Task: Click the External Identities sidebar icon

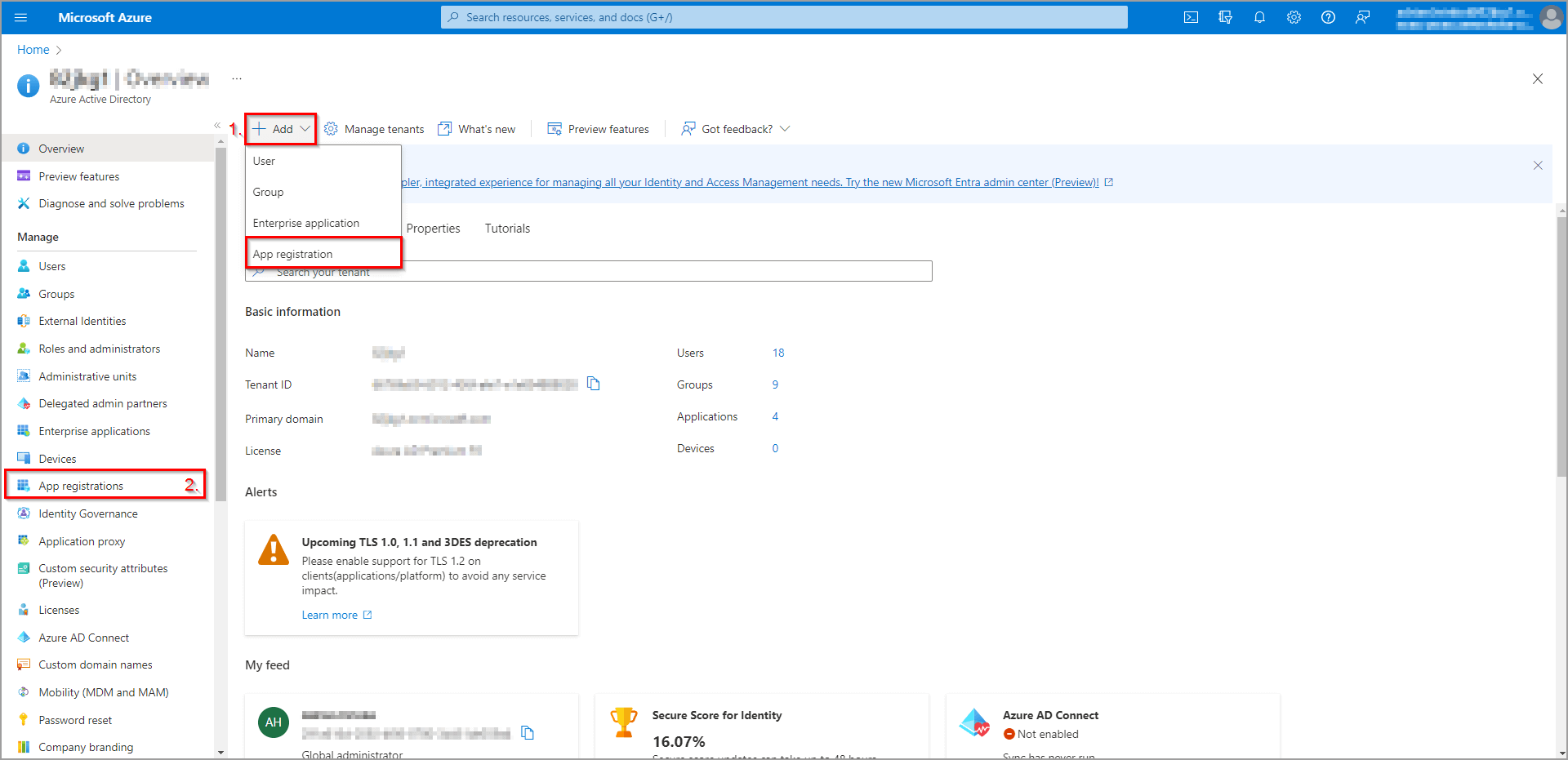Action: [x=24, y=321]
